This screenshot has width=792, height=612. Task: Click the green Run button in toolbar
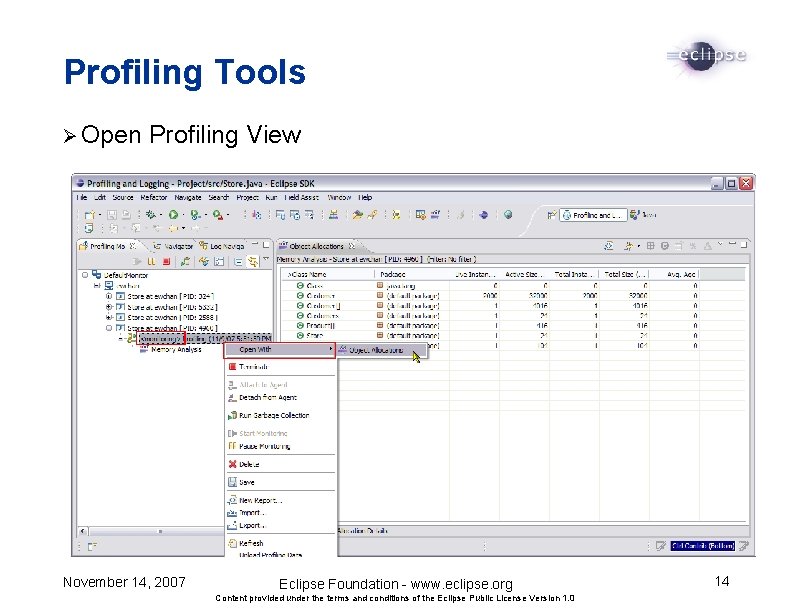173,215
